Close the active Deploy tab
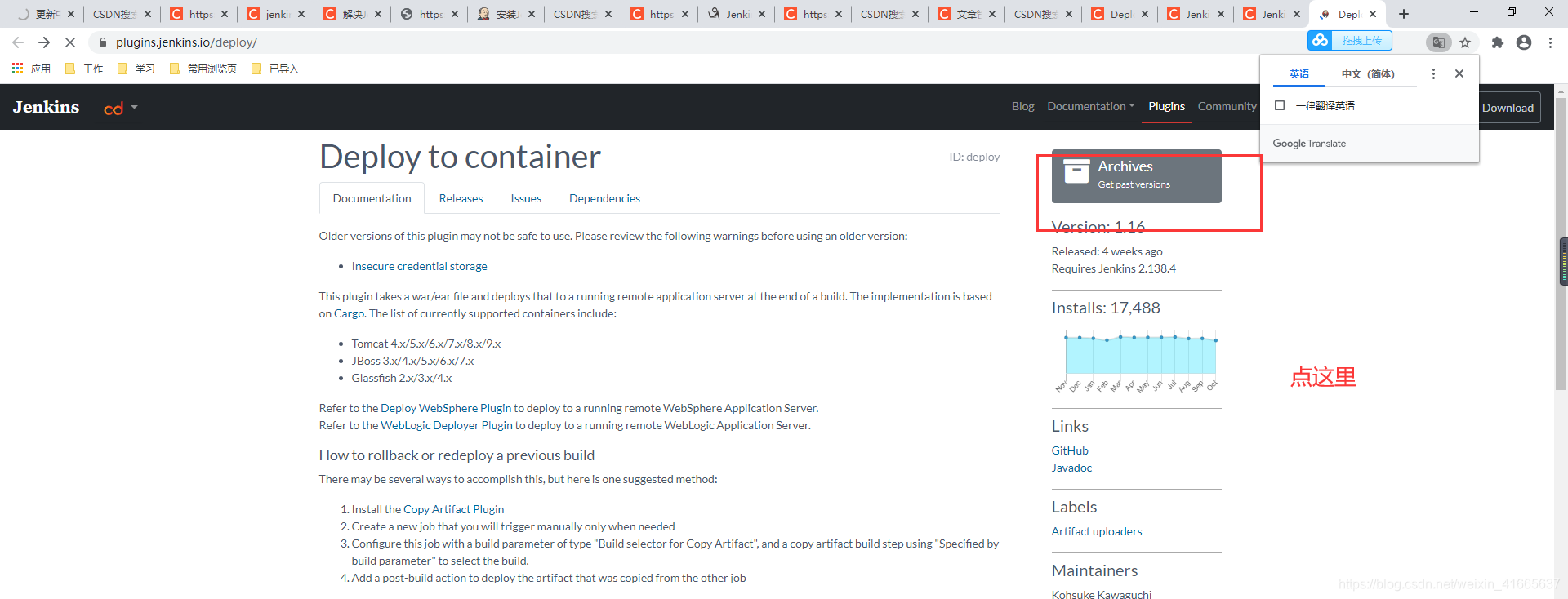 click(x=1373, y=14)
